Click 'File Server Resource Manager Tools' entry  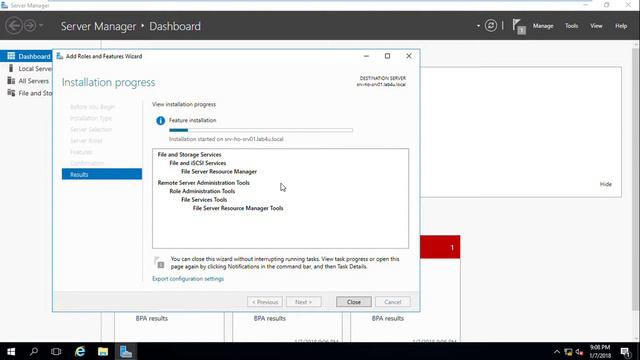(238, 208)
